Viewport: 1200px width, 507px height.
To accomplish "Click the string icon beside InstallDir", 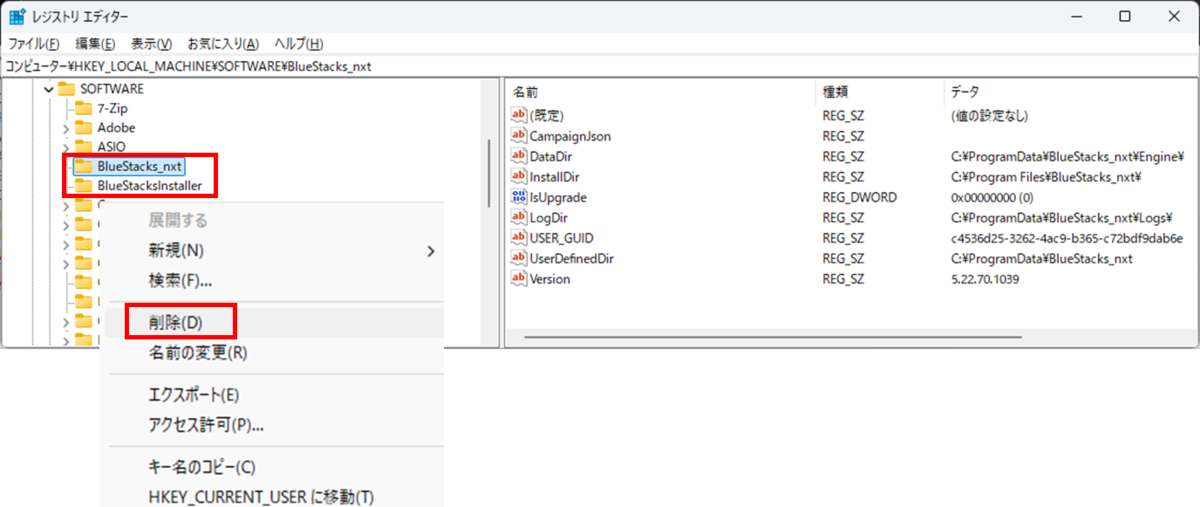I will pyautogui.click(x=519, y=177).
